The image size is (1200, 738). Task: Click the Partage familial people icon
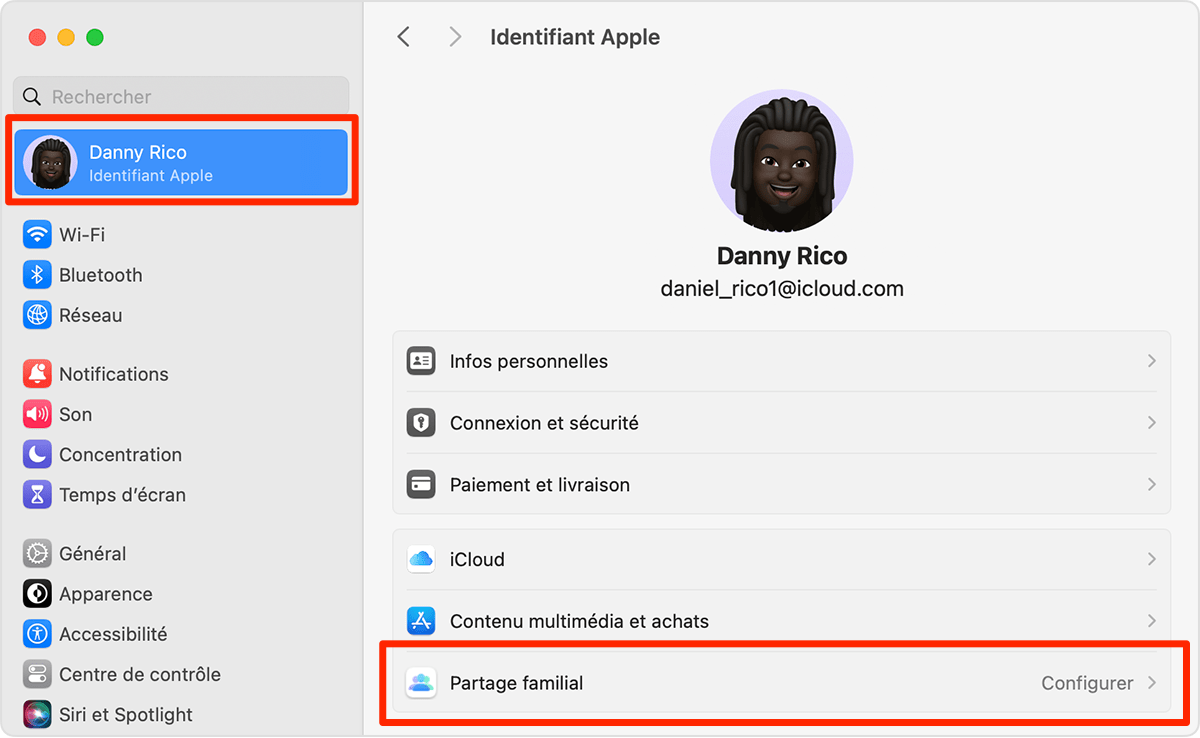point(421,683)
